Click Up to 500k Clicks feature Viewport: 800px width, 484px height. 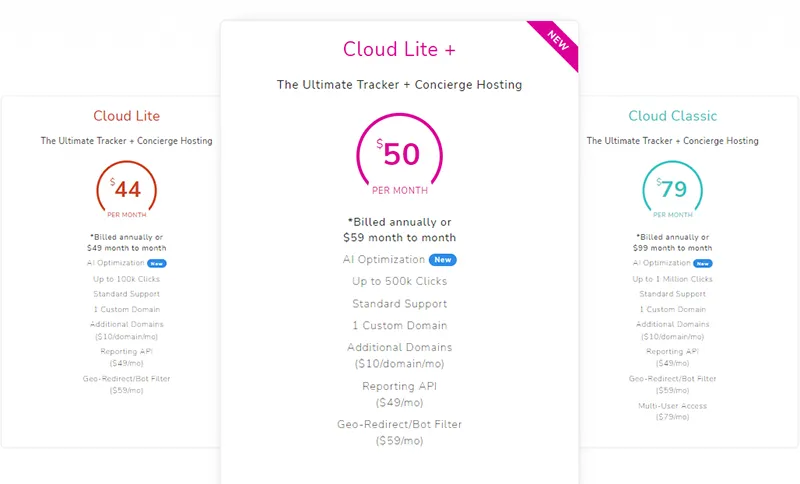point(400,282)
